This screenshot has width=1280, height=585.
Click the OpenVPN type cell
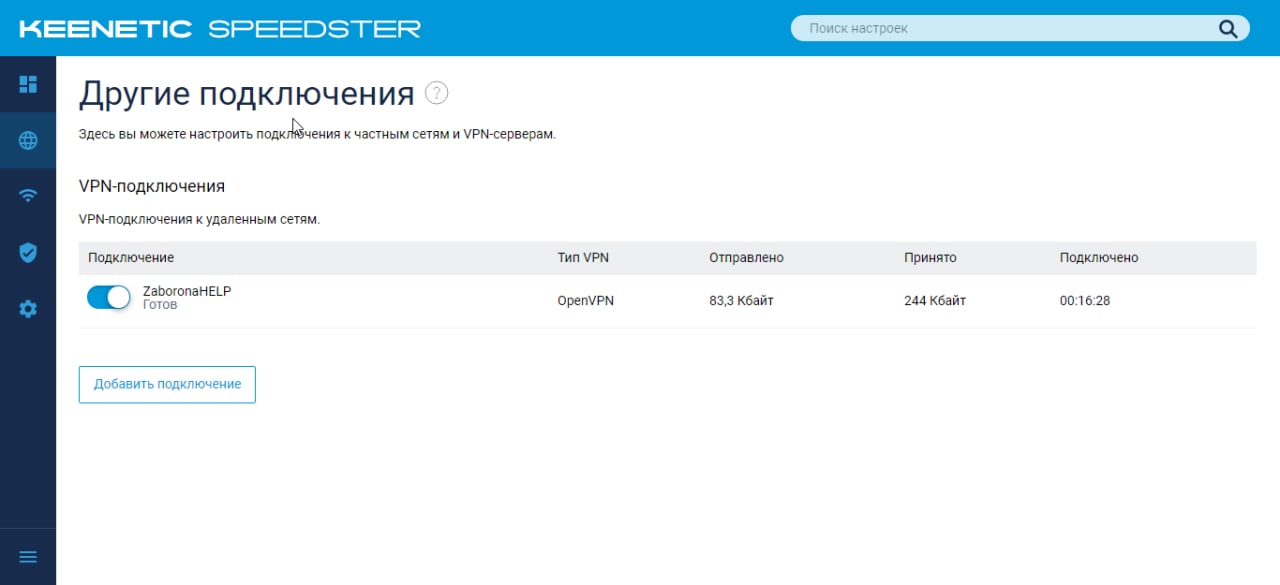point(585,300)
